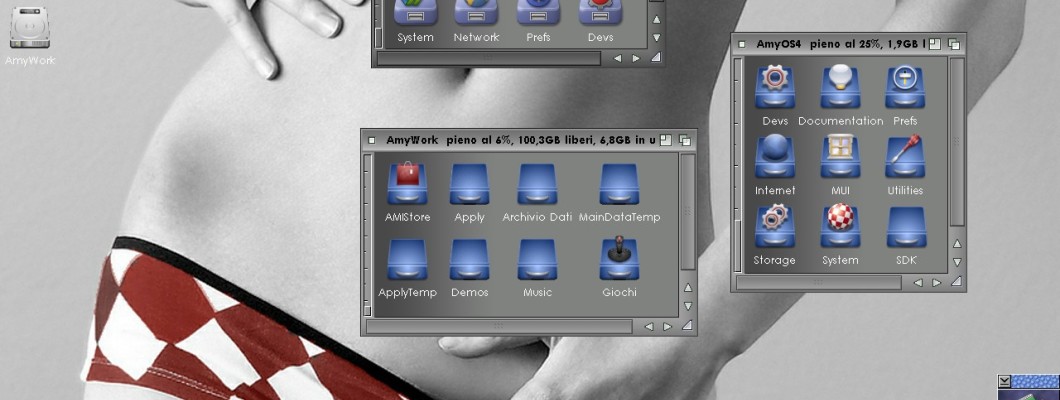
Task: Open the Giochi joystick drawer
Action: (619, 259)
